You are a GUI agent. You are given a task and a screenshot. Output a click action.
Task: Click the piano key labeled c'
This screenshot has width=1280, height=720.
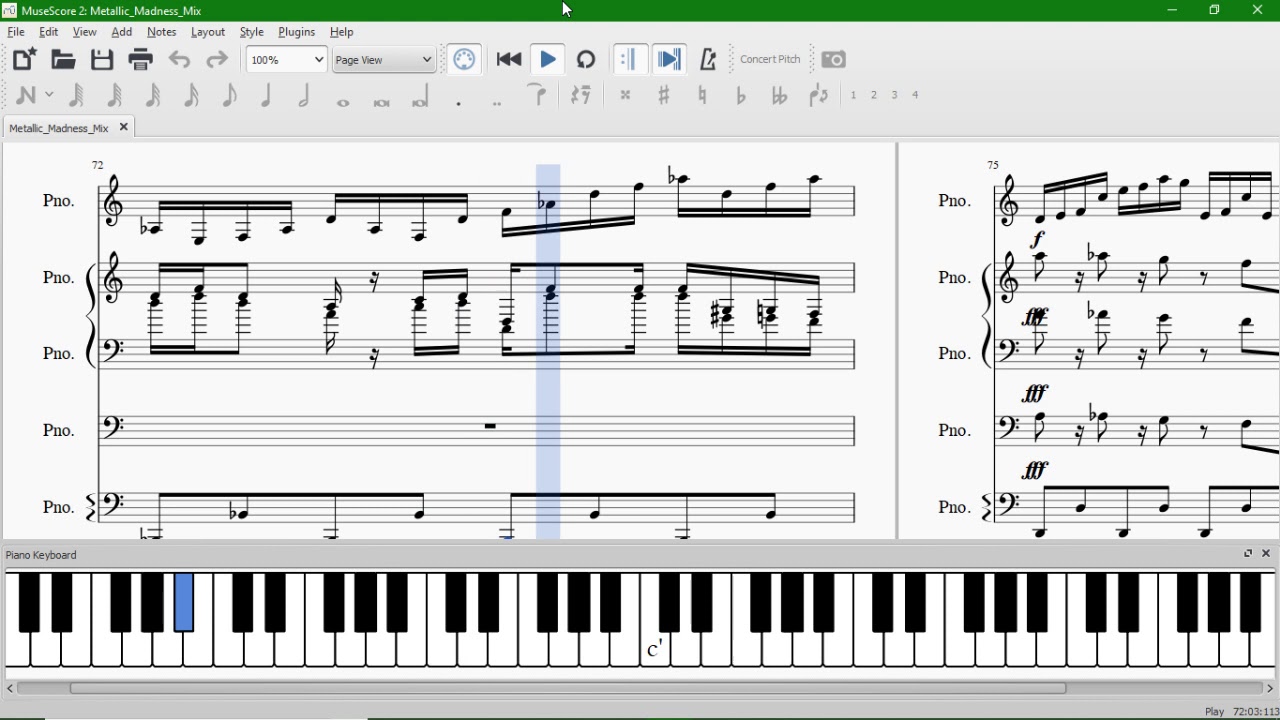[x=655, y=650]
